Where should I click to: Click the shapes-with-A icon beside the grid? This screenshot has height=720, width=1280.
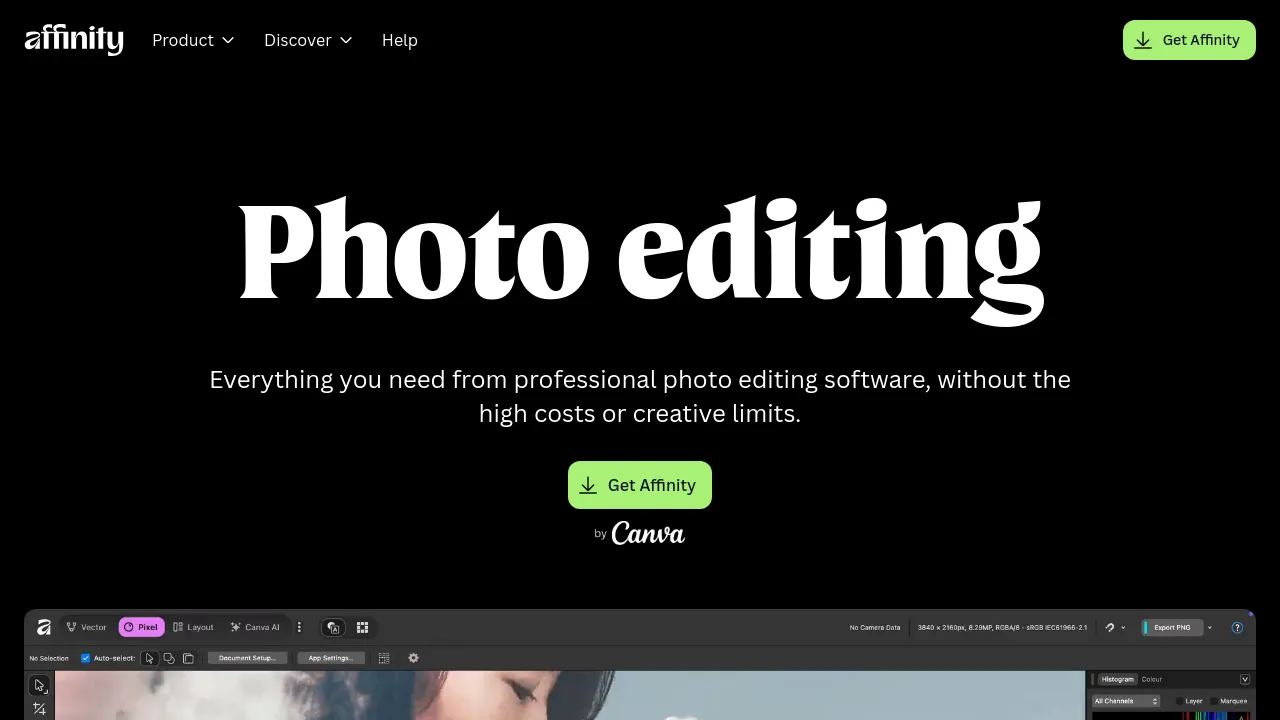click(x=334, y=627)
